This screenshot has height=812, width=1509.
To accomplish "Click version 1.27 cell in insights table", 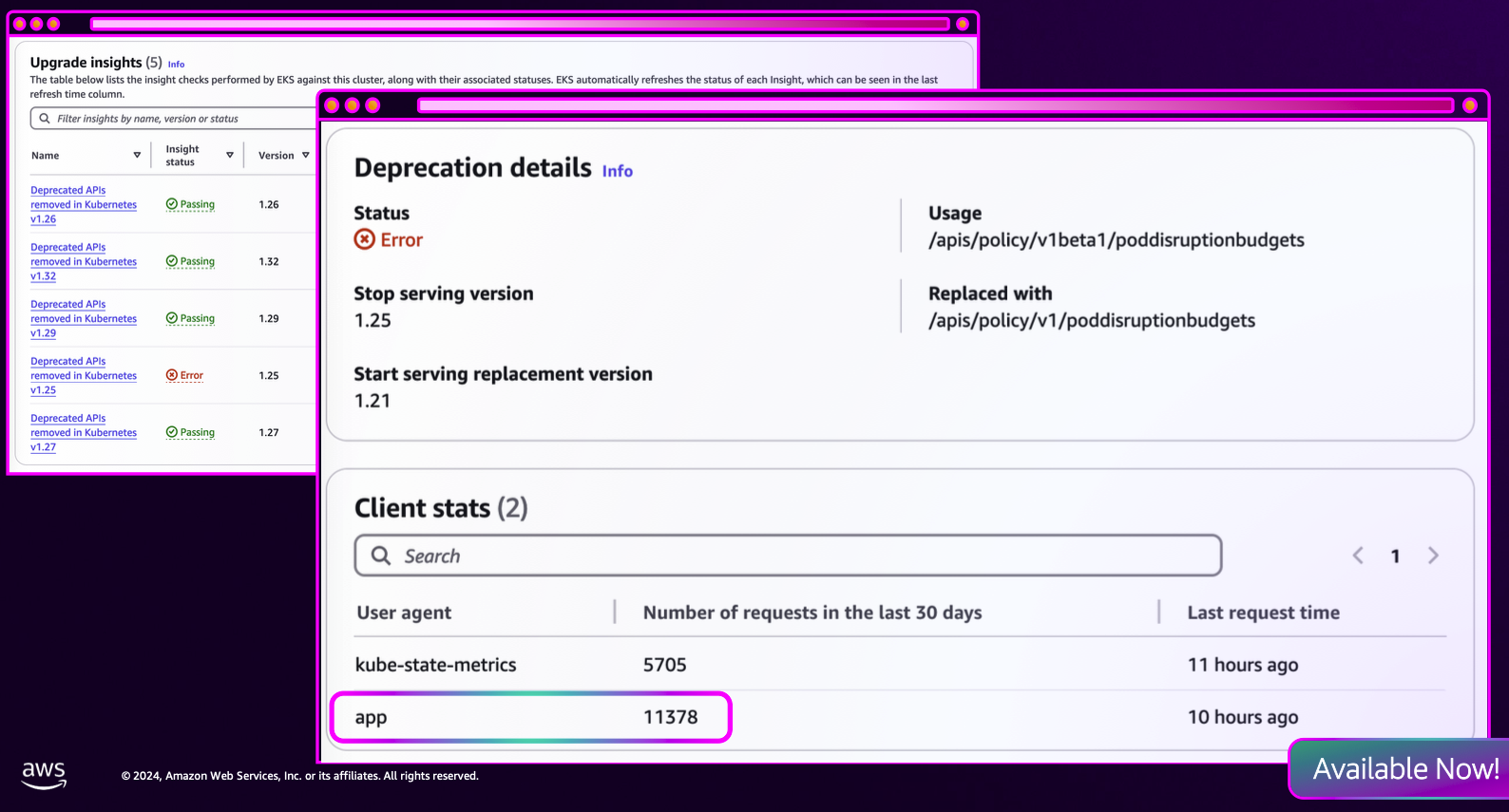I will (269, 432).
